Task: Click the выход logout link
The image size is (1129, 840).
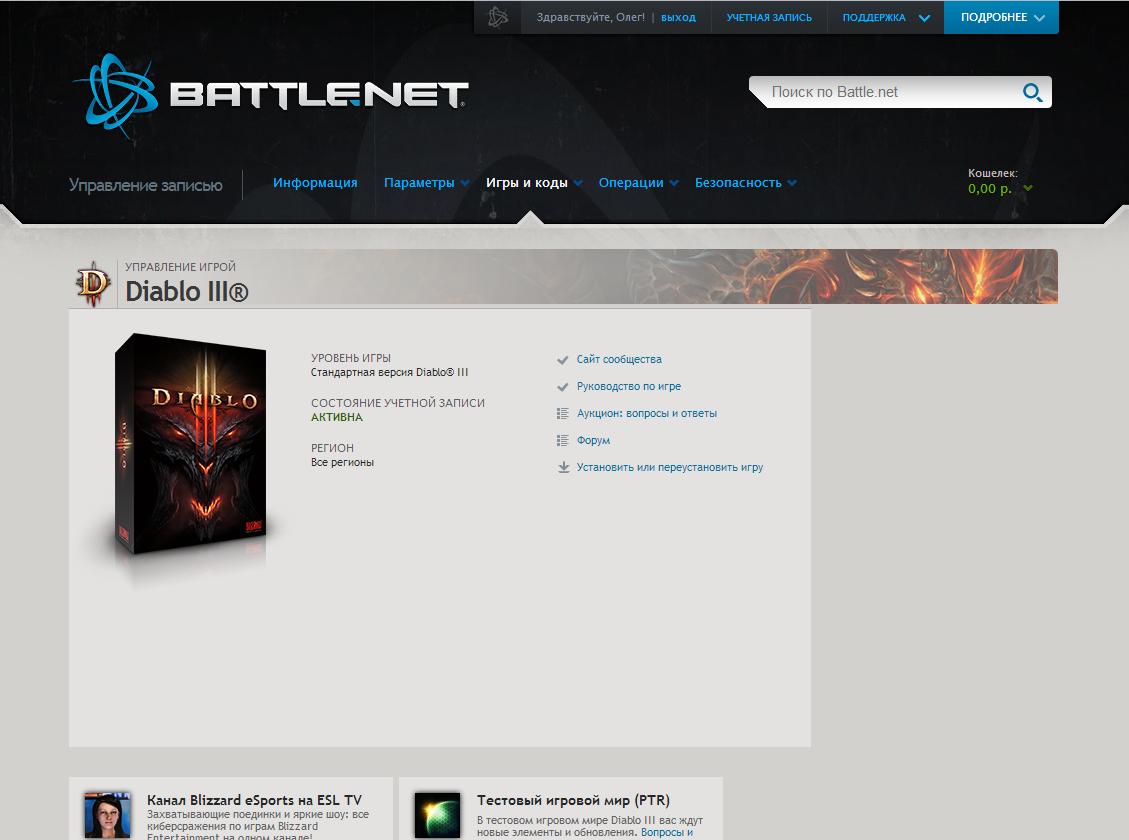Action: point(678,17)
